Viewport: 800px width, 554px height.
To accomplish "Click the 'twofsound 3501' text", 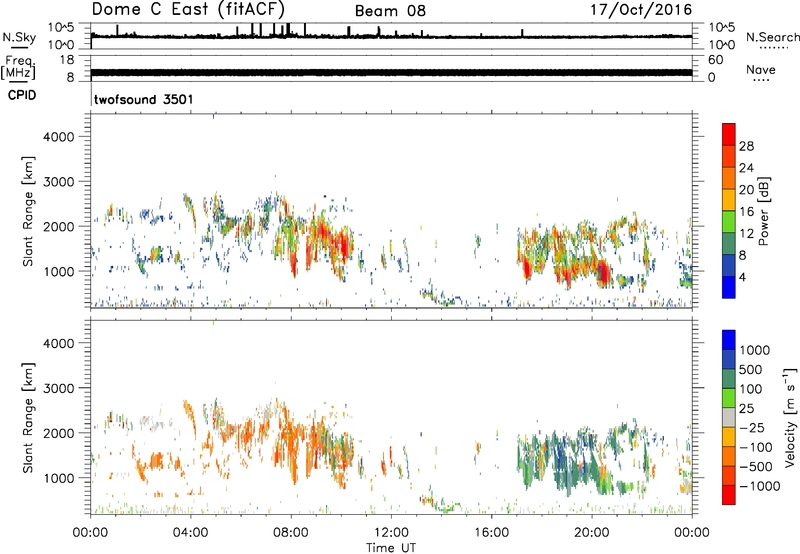I will tap(144, 99).
